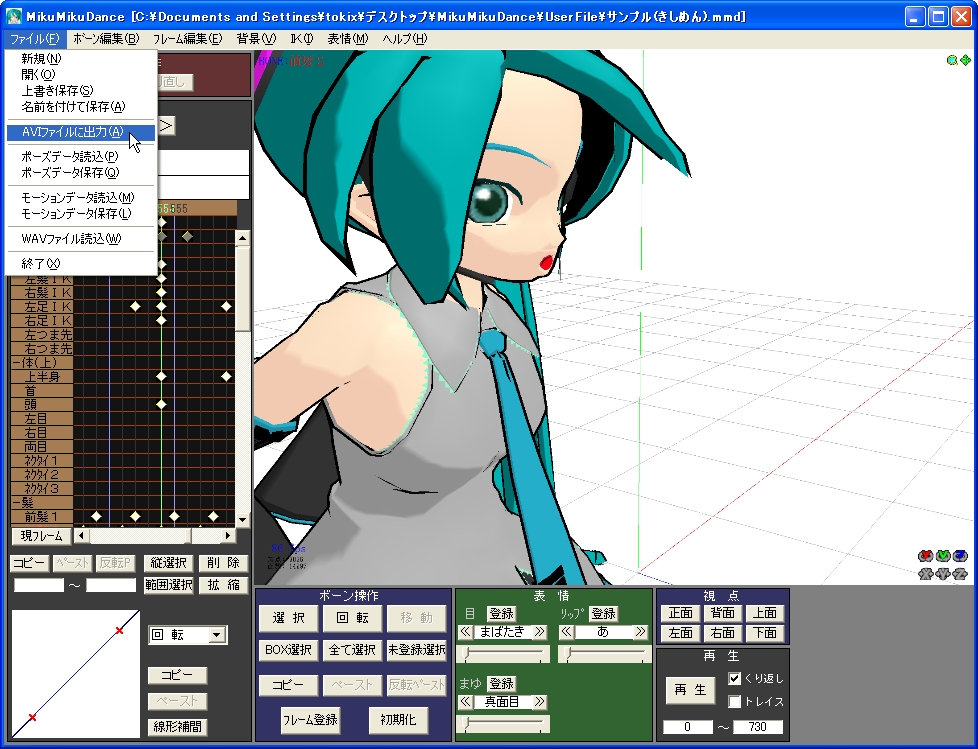Click the bone 回転 button

(352, 617)
